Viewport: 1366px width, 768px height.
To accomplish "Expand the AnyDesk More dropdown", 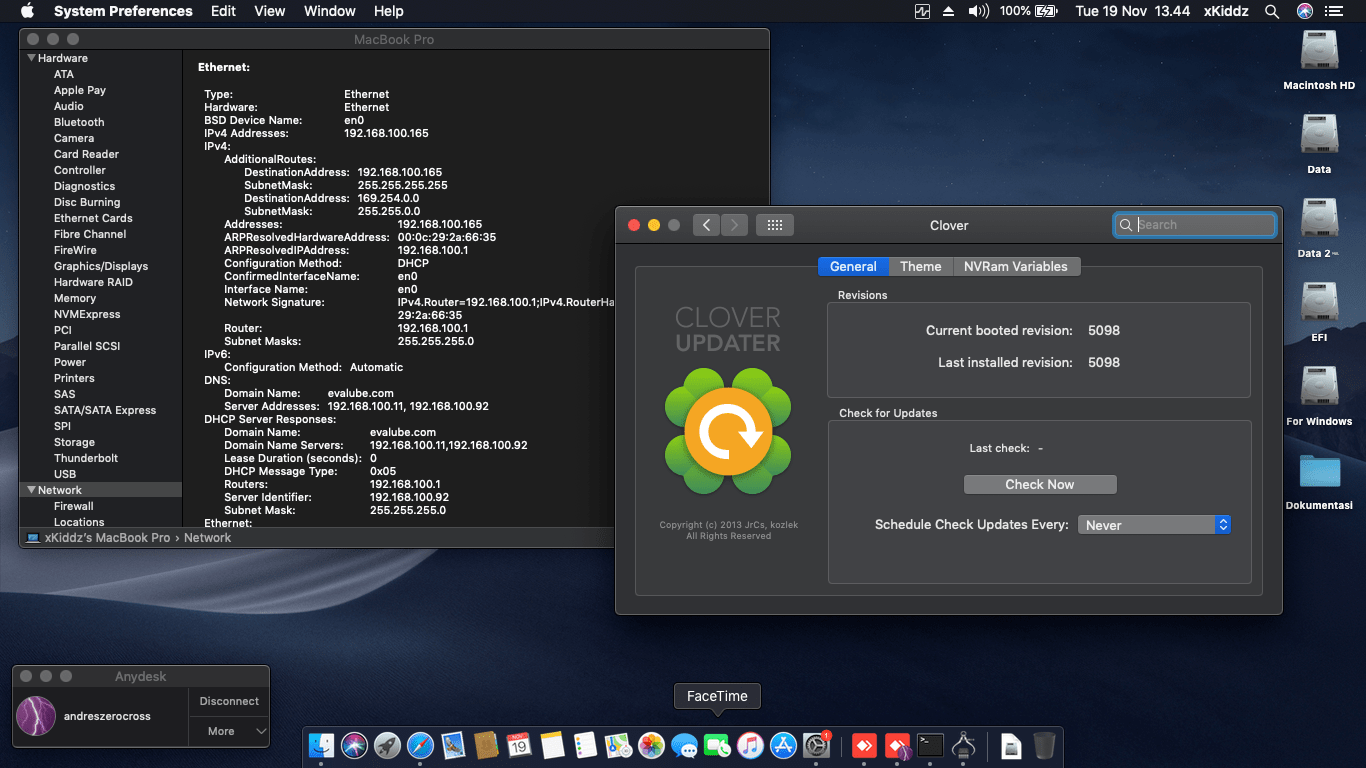I will [x=229, y=731].
